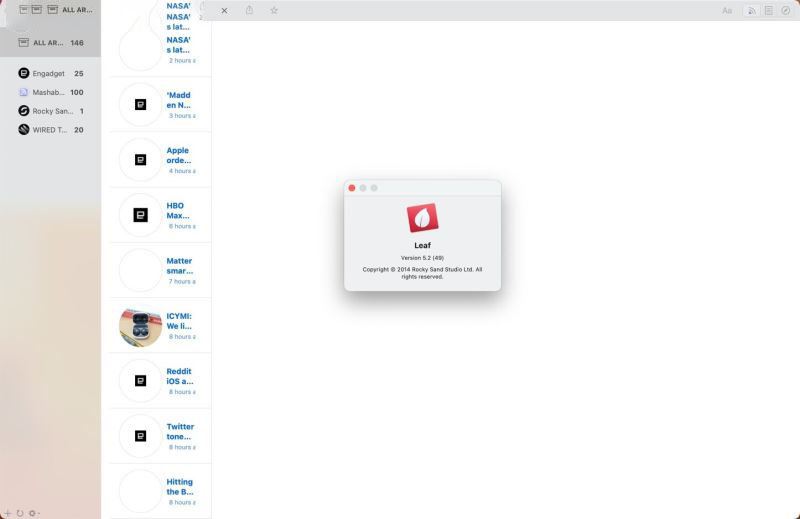800x519 pixels.
Task: Select the Rocky Sand Studio feed
Action: tap(51, 111)
